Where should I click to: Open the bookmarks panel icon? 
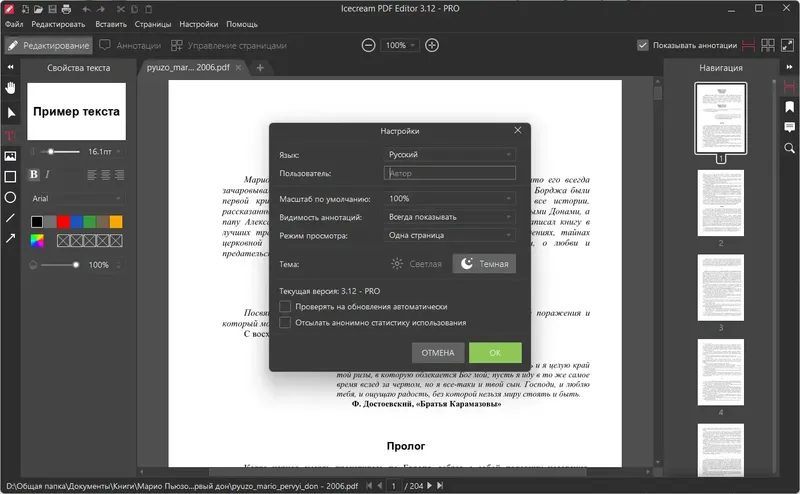tap(789, 107)
